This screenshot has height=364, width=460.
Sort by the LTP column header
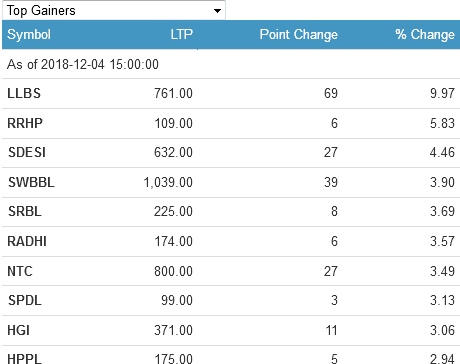[x=182, y=34]
